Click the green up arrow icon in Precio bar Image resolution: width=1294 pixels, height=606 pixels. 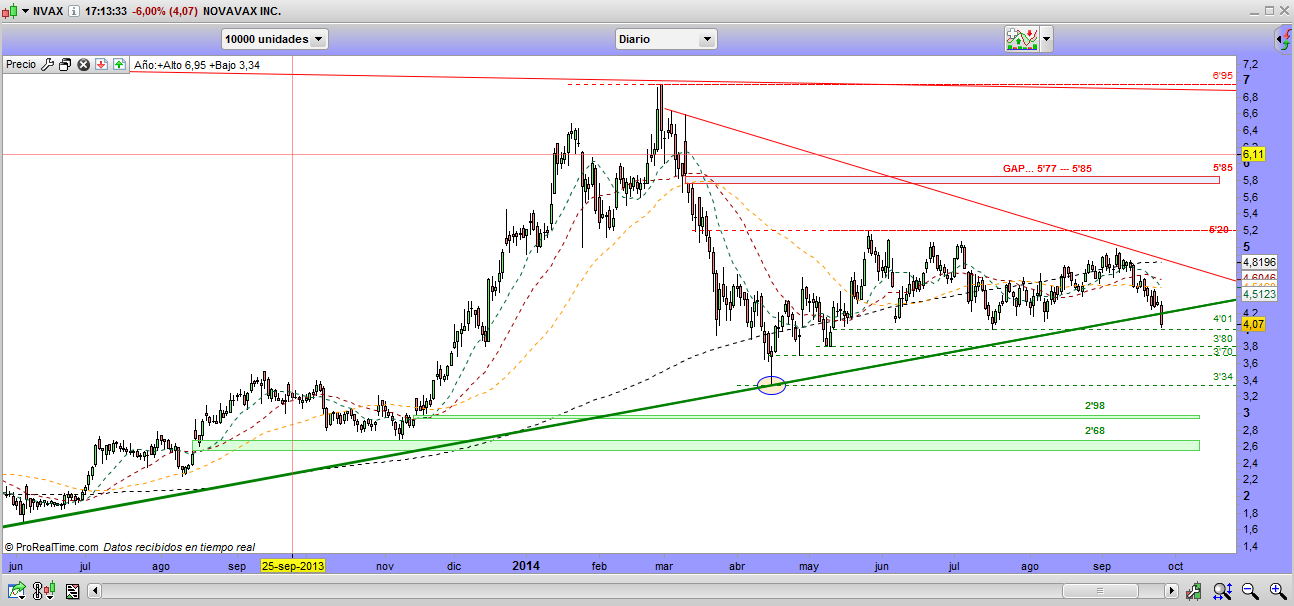[x=119, y=65]
